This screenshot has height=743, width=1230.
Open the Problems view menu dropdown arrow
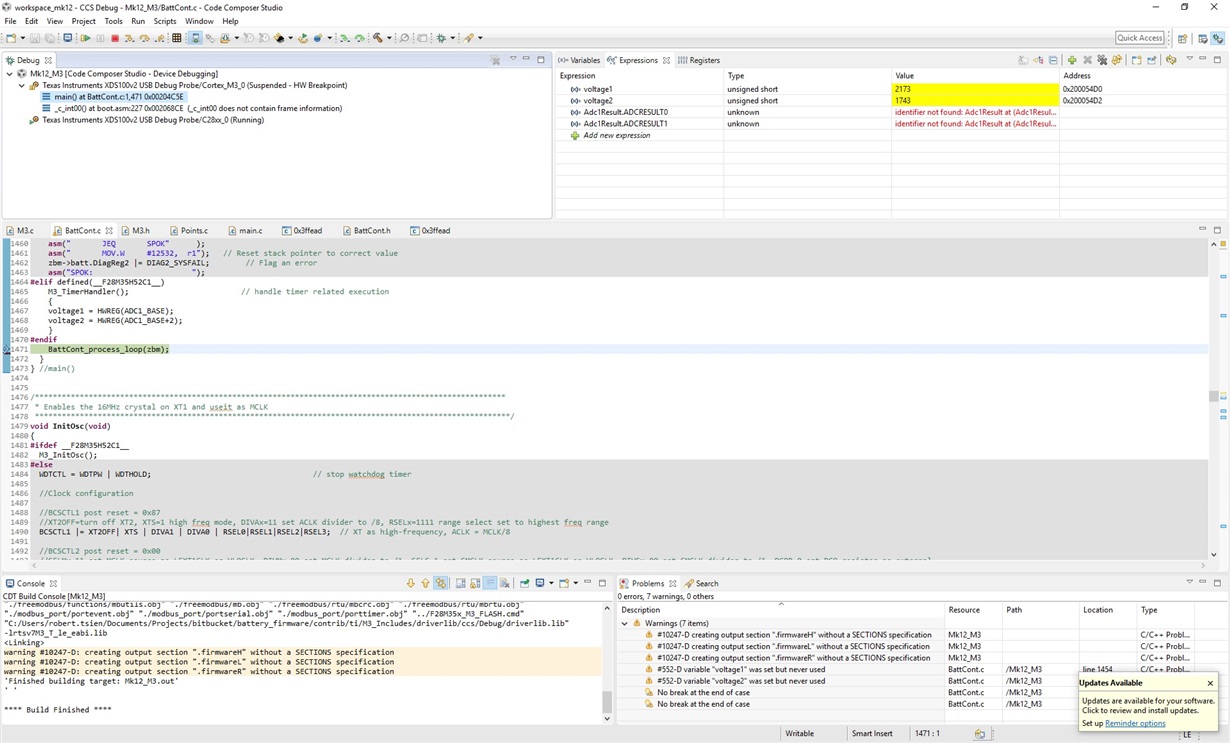point(1190,582)
